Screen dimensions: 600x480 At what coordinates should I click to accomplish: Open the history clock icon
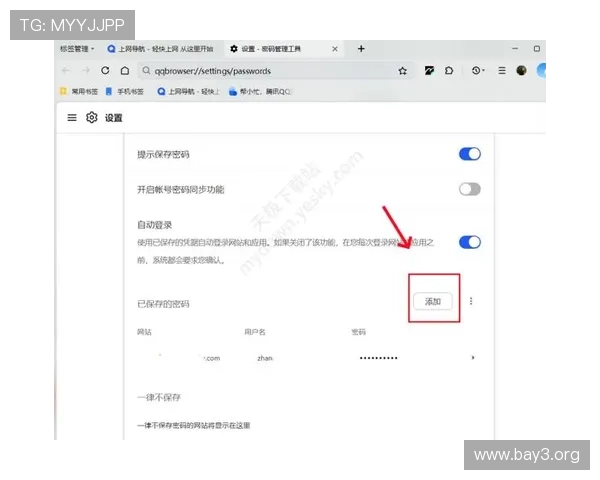477,70
